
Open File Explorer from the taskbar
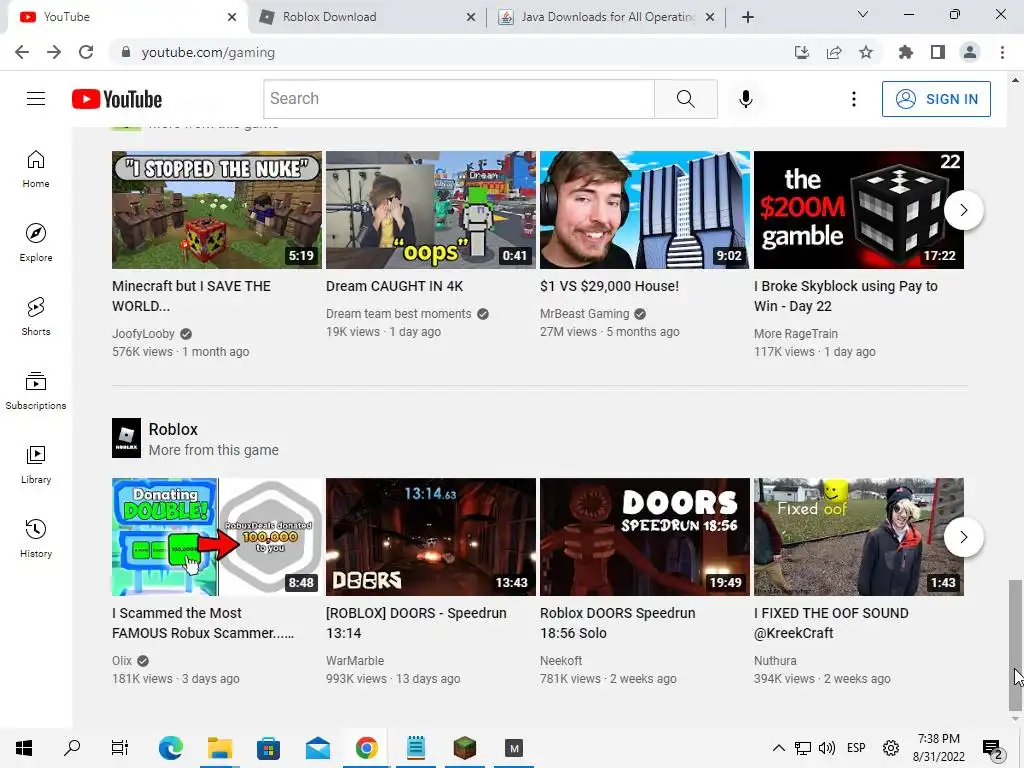[220, 748]
